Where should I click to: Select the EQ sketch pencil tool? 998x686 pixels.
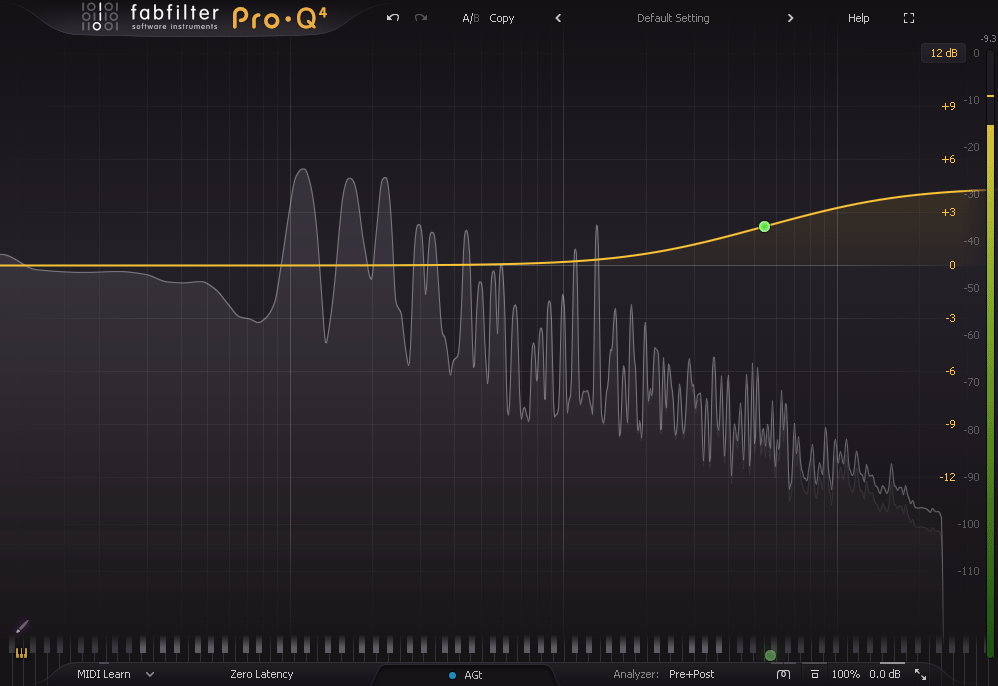pos(22,627)
